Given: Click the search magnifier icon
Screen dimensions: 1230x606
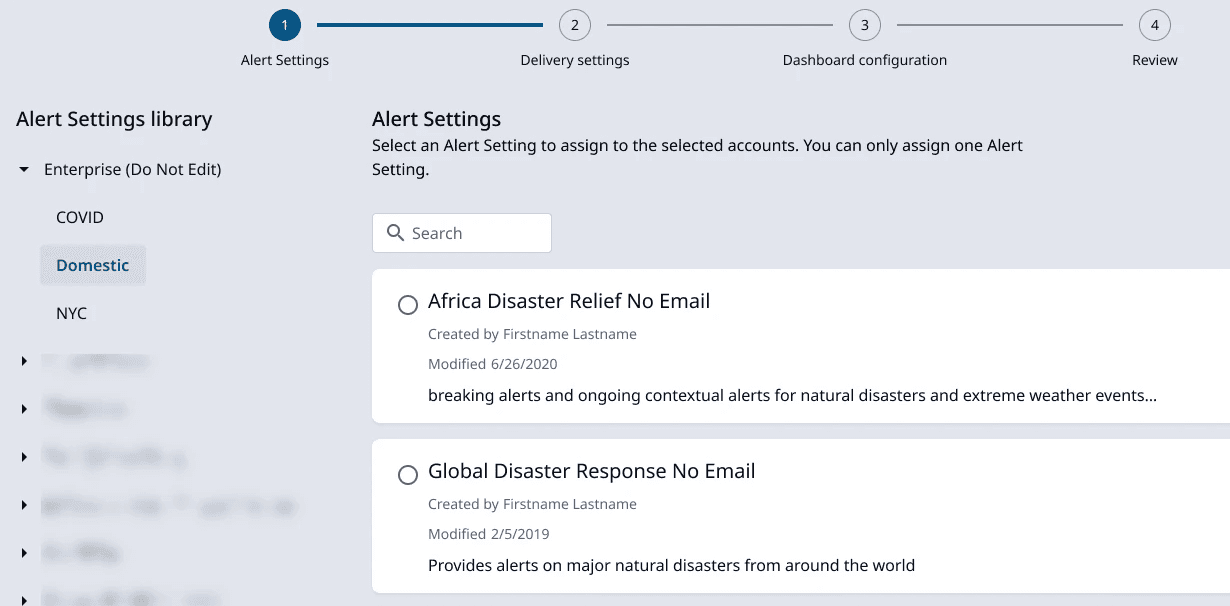Looking at the screenshot, I should pyautogui.click(x=395, y=233).
